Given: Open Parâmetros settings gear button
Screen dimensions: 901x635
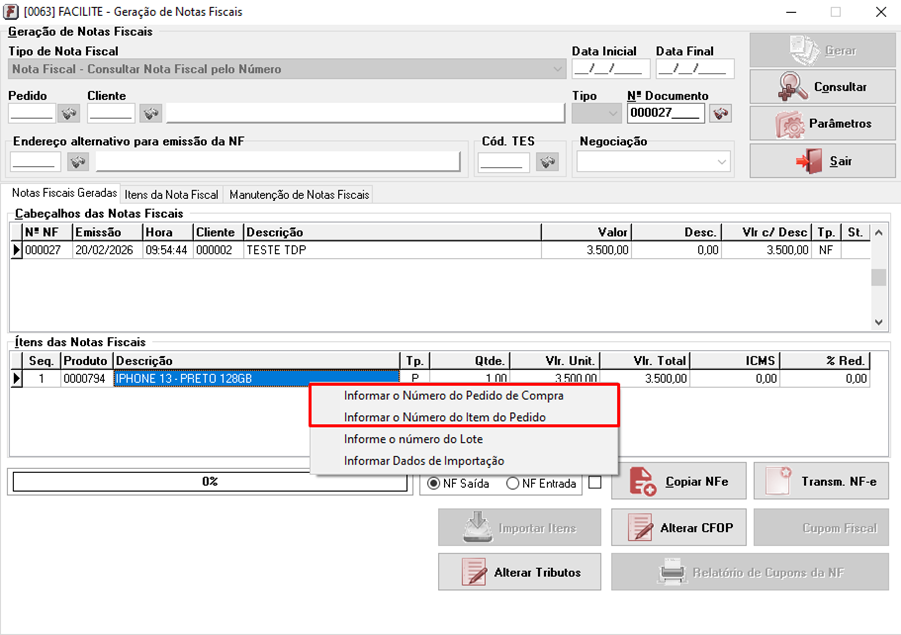Looking at the screenshot, I should (822, 124).
